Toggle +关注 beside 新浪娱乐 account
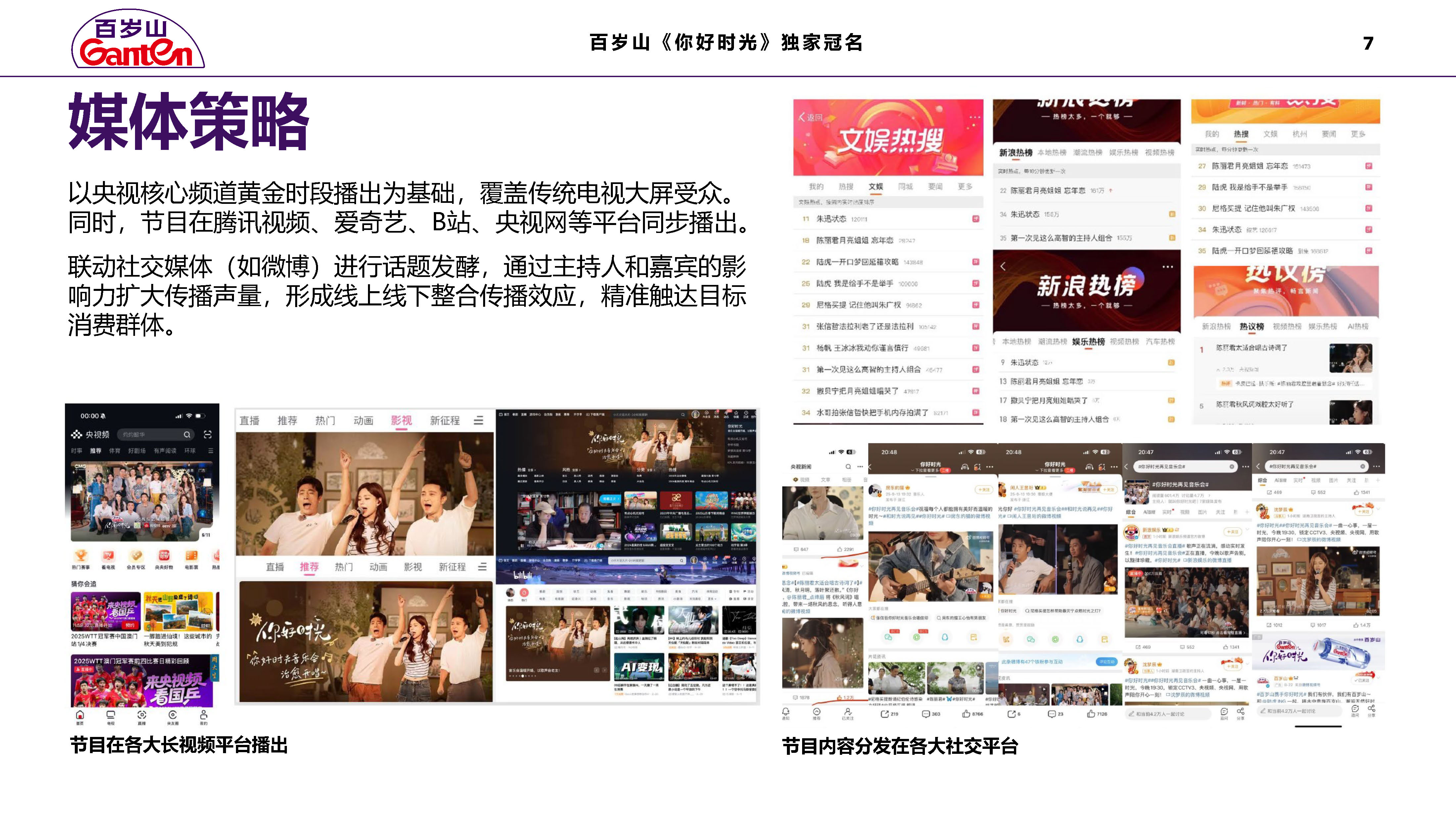Image resolution: width=1456 pixels, height=819 pixels. 1233,531
